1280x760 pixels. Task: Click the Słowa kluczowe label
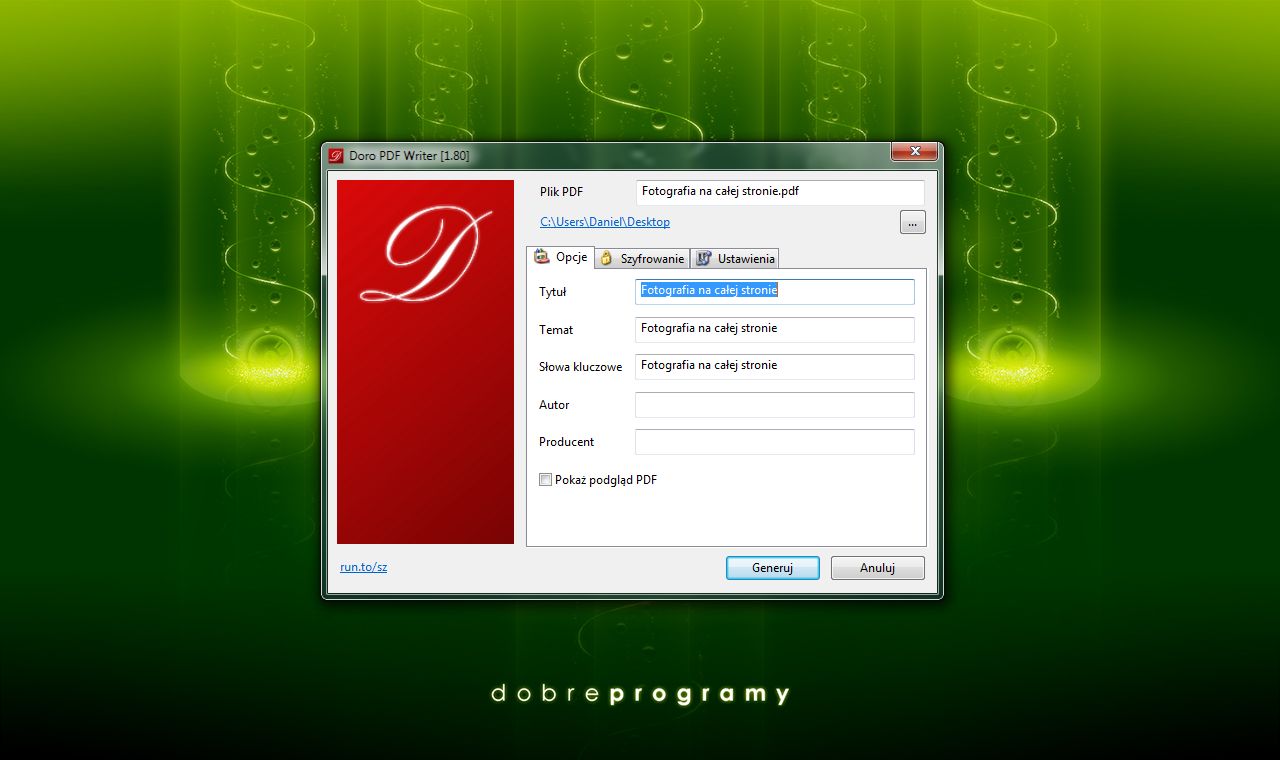click(580, 367)
